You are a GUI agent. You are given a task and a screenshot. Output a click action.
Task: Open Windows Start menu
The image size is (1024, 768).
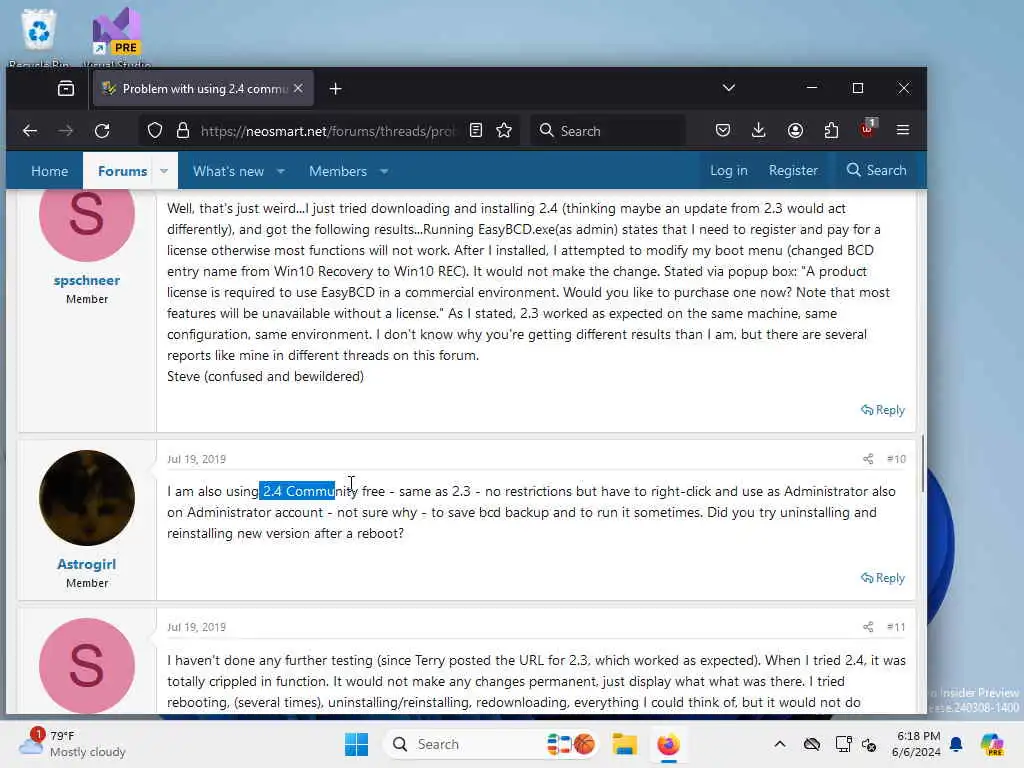coord(357,744)
